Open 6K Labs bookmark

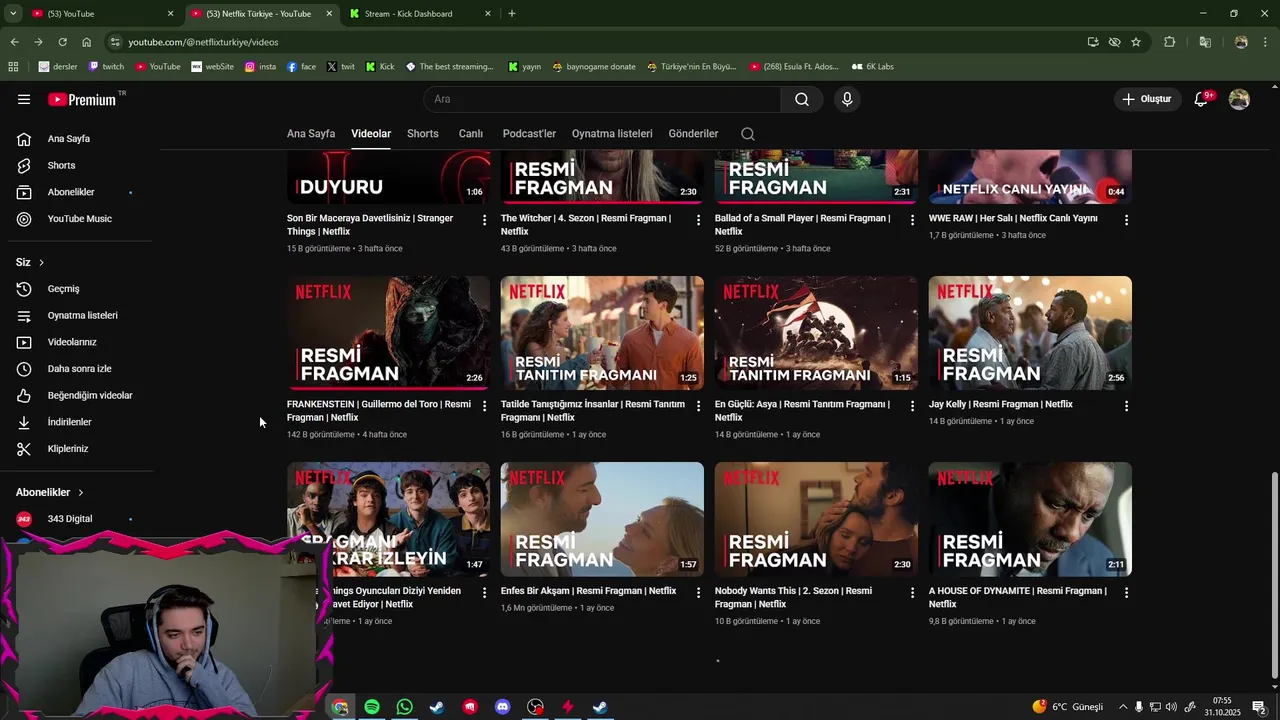[873, 67]
